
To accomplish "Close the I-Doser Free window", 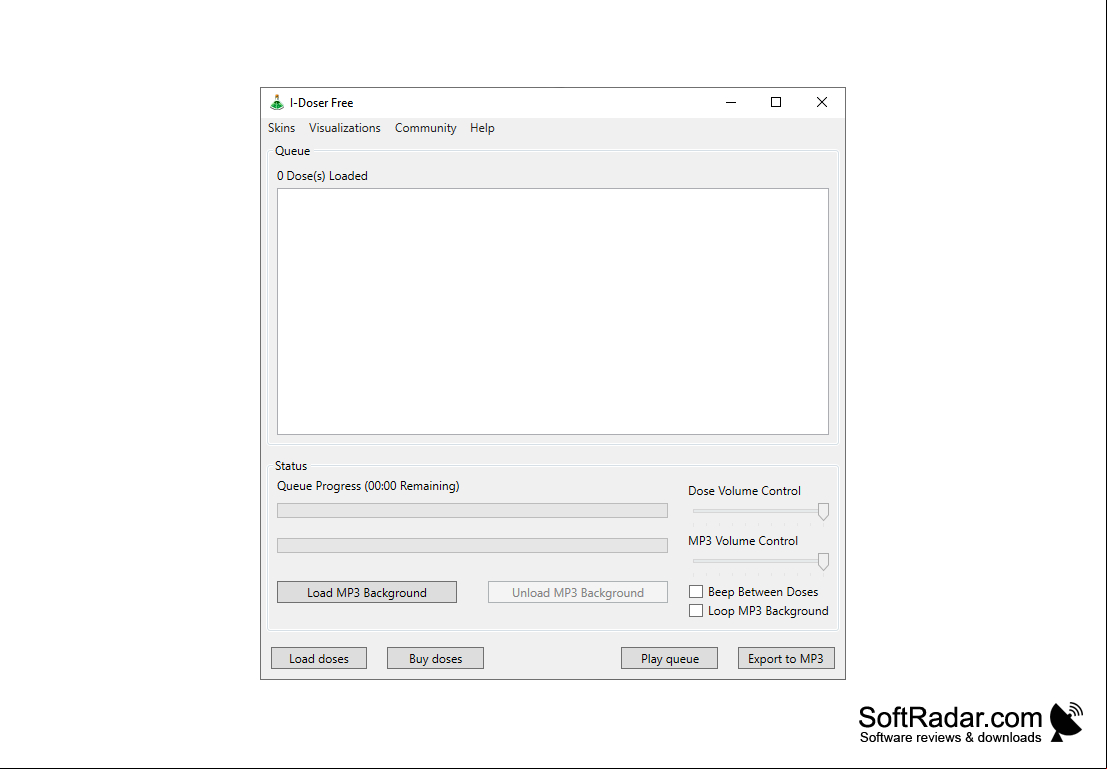I will pos(822,102).
